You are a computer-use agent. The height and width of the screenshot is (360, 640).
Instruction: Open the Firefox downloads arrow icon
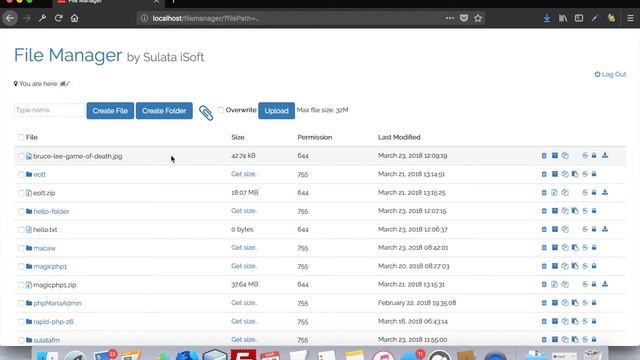pos(547,18)
